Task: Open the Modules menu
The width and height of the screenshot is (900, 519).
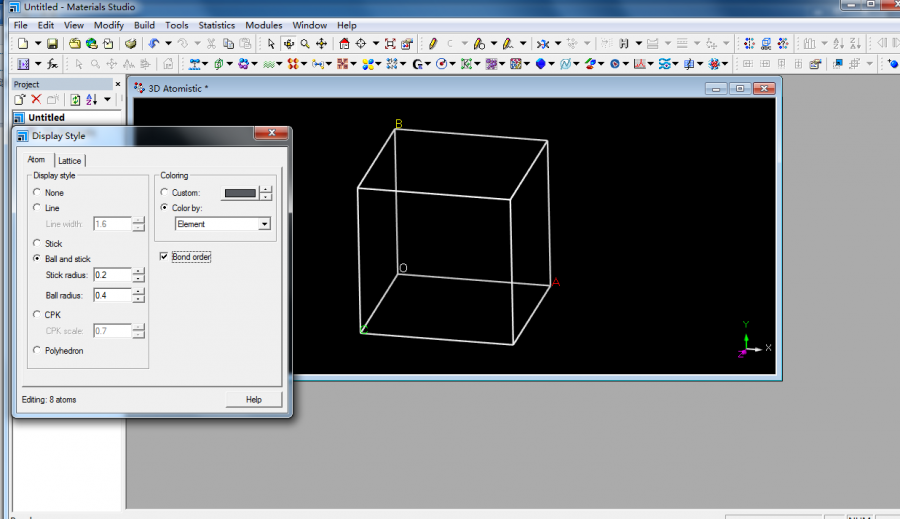Action: coord(263,25)
